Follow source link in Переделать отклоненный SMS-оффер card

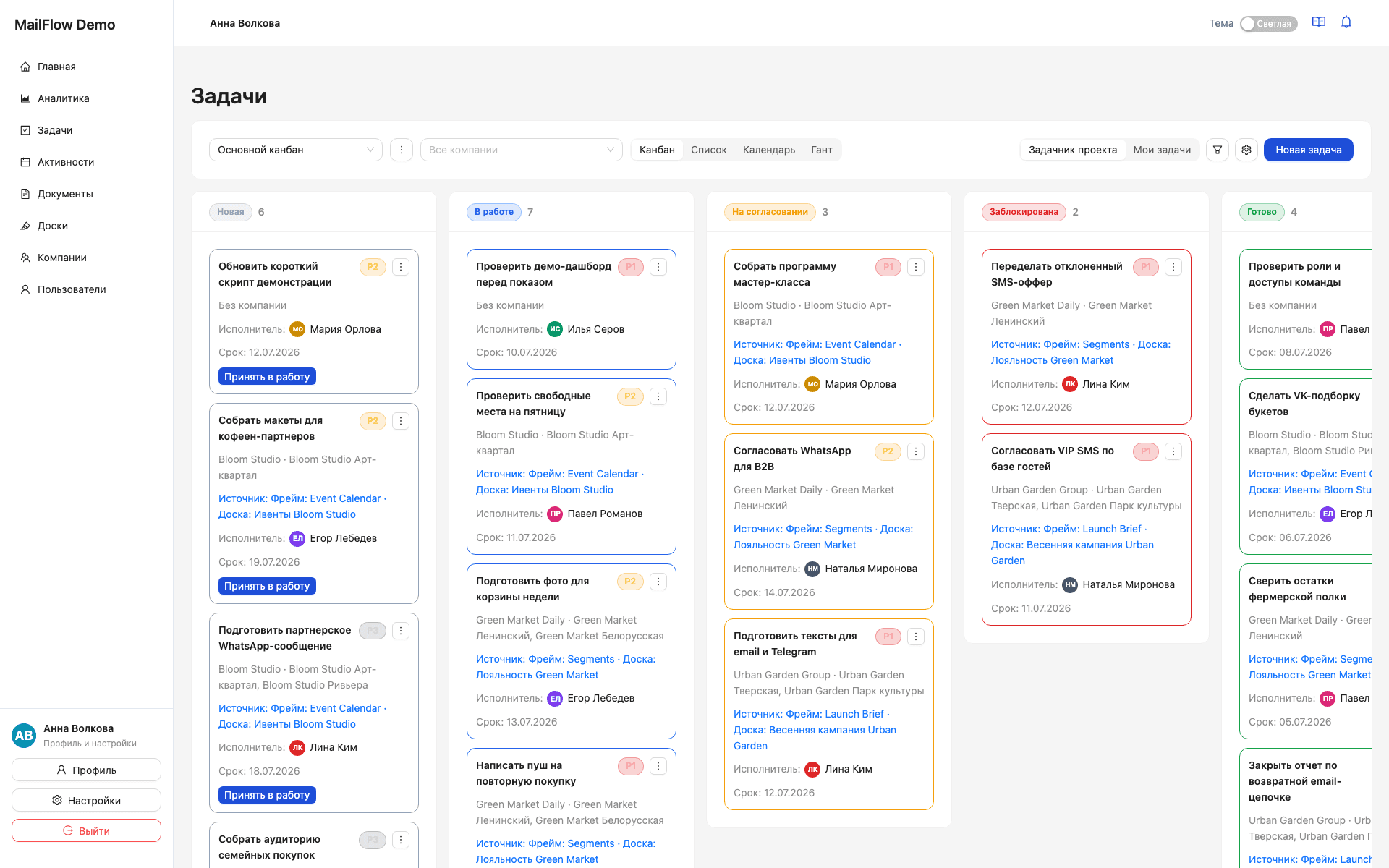click(x=1081, y=352)
